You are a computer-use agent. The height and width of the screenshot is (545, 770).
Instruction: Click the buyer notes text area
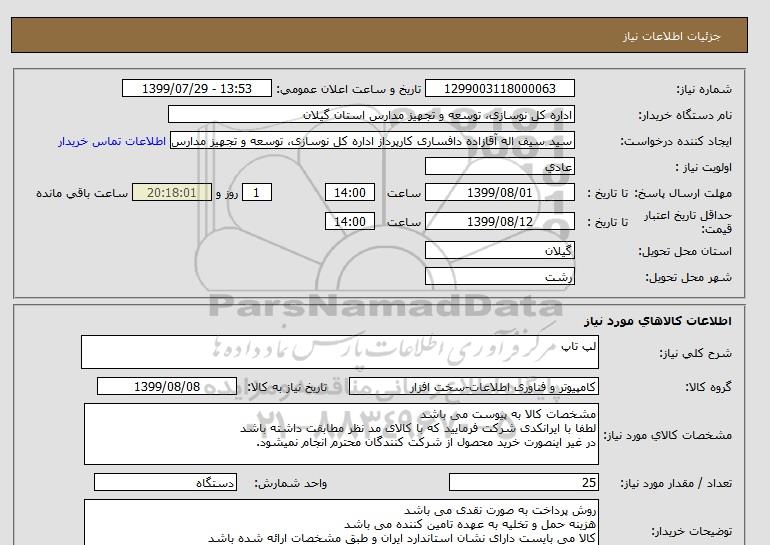tap(341, 522)
